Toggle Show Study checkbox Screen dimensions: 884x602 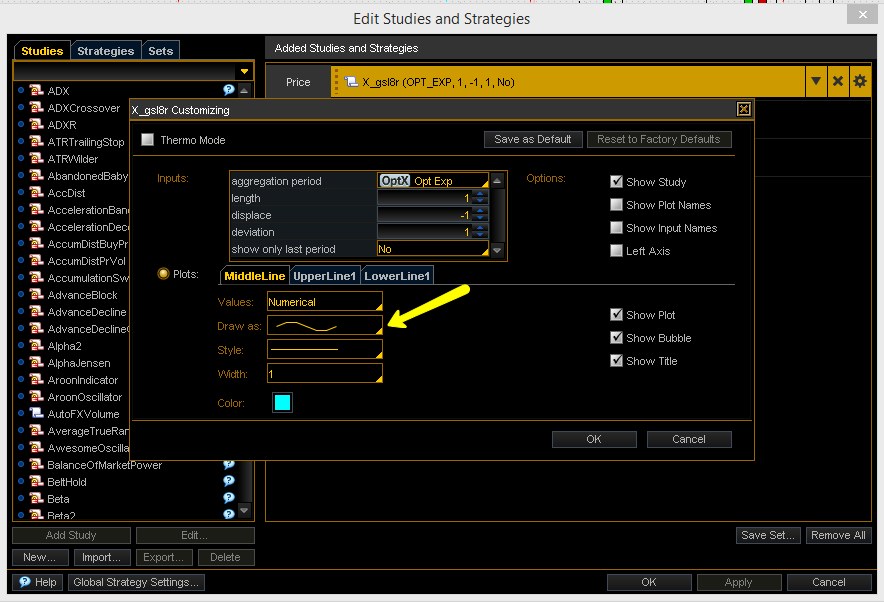tap(616, 182)
